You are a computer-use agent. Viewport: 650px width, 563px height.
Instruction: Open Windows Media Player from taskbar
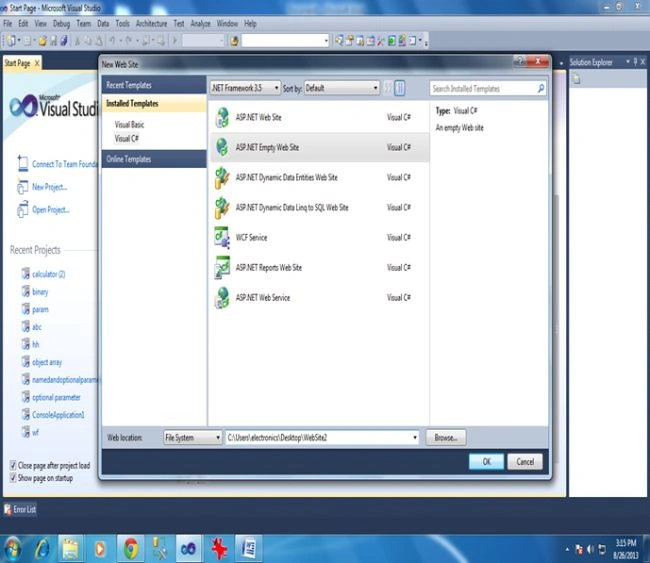tap(100, 548)
